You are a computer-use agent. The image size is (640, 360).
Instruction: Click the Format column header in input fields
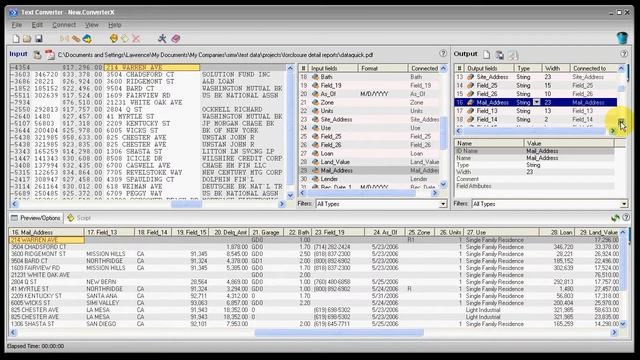[383, 68]
